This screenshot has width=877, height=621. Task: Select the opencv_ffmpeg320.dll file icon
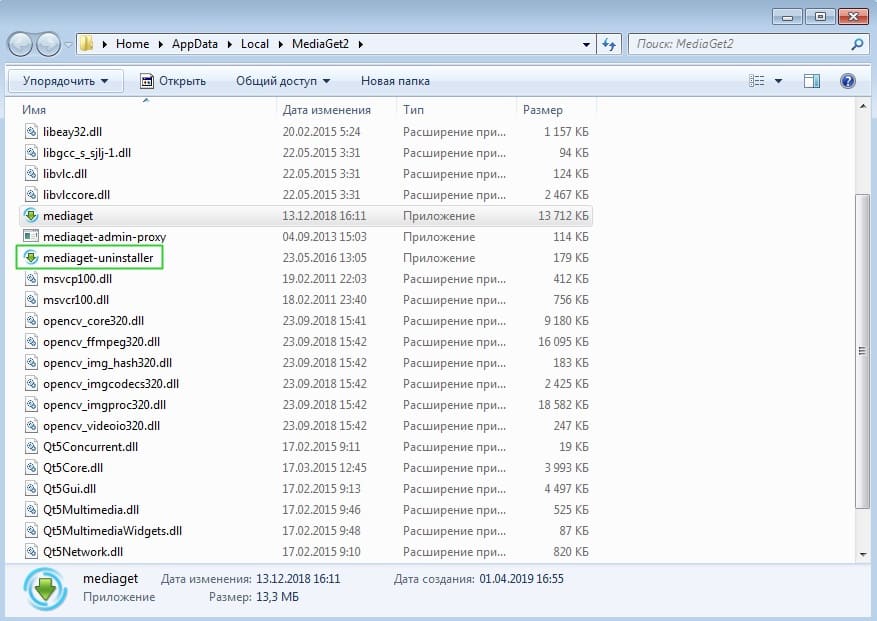coord(31,342)
